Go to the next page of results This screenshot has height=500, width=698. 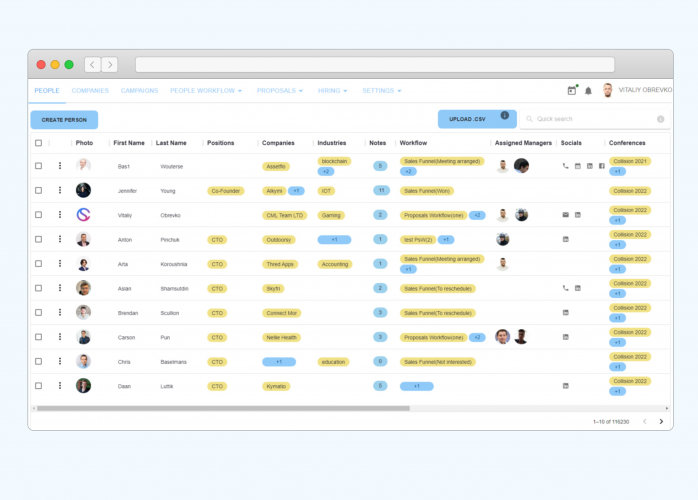(661, 422)
